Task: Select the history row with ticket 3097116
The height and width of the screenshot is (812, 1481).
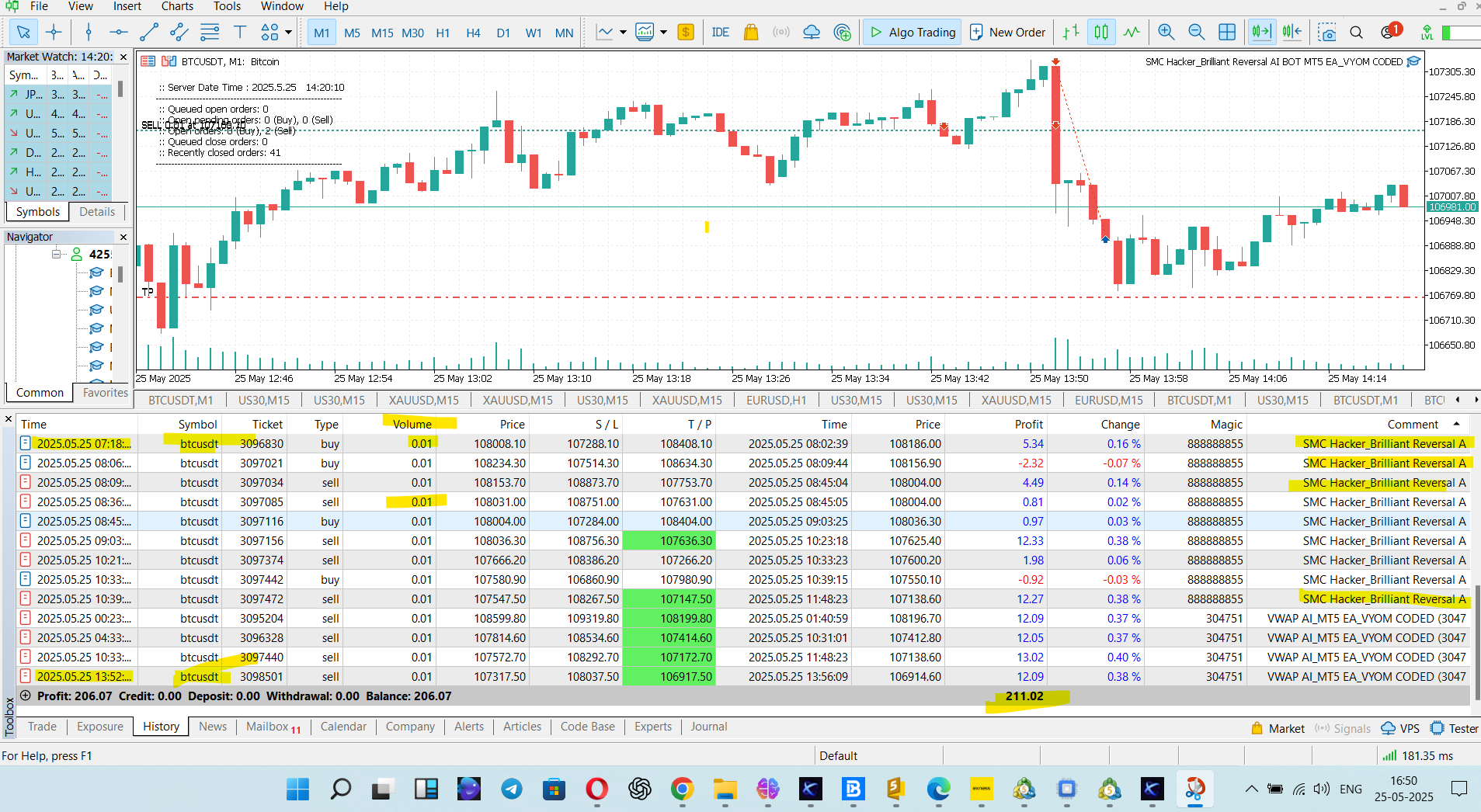Action: click(744, 522)
